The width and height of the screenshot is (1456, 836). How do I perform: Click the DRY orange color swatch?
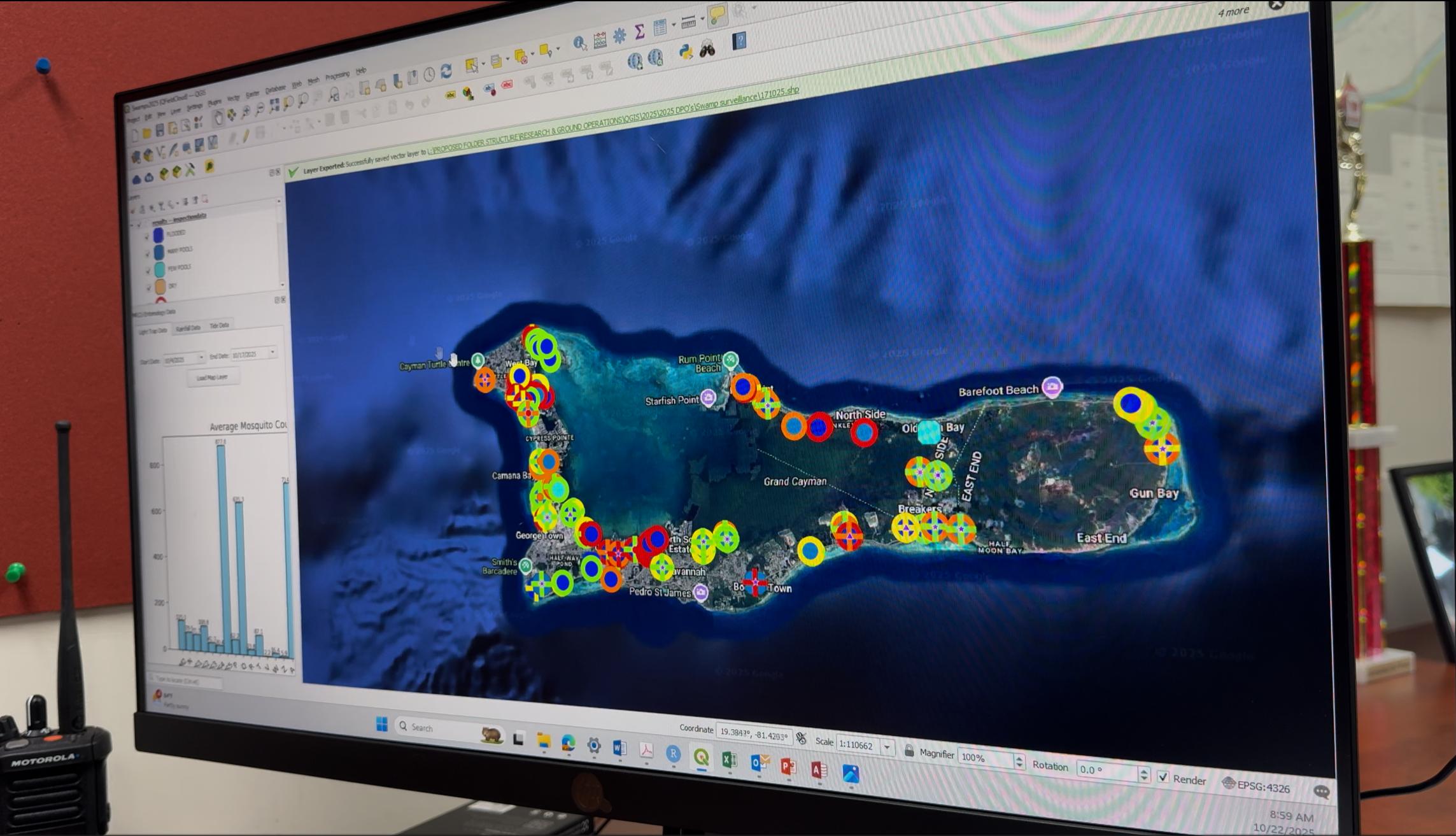point(160,287)
